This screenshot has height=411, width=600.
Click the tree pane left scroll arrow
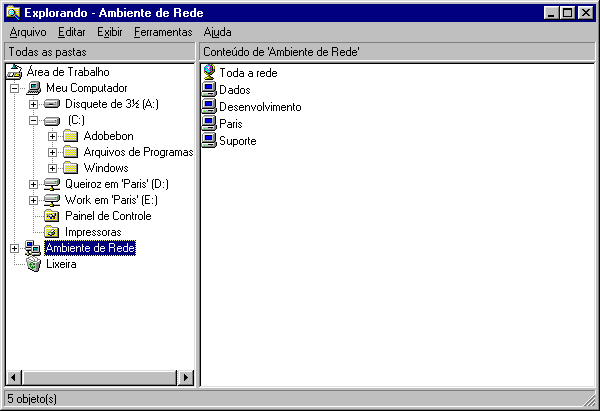pos(13,378)
